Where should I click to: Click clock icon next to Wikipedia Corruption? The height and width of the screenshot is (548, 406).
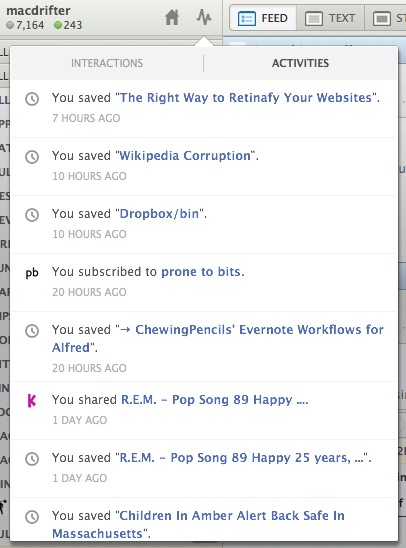(32, 157)
